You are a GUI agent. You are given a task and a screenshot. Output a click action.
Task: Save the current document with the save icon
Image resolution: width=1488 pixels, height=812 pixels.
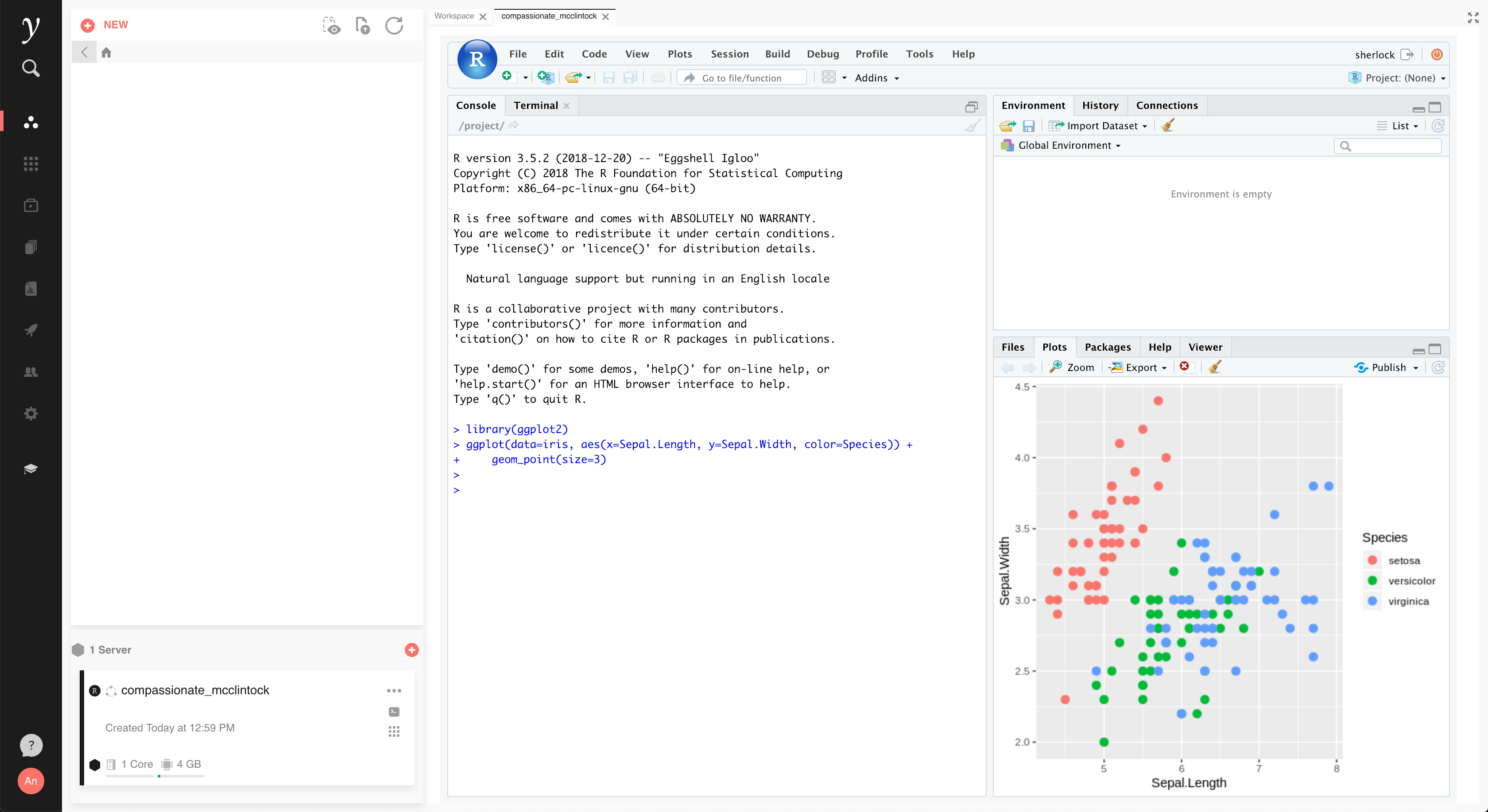609,77
